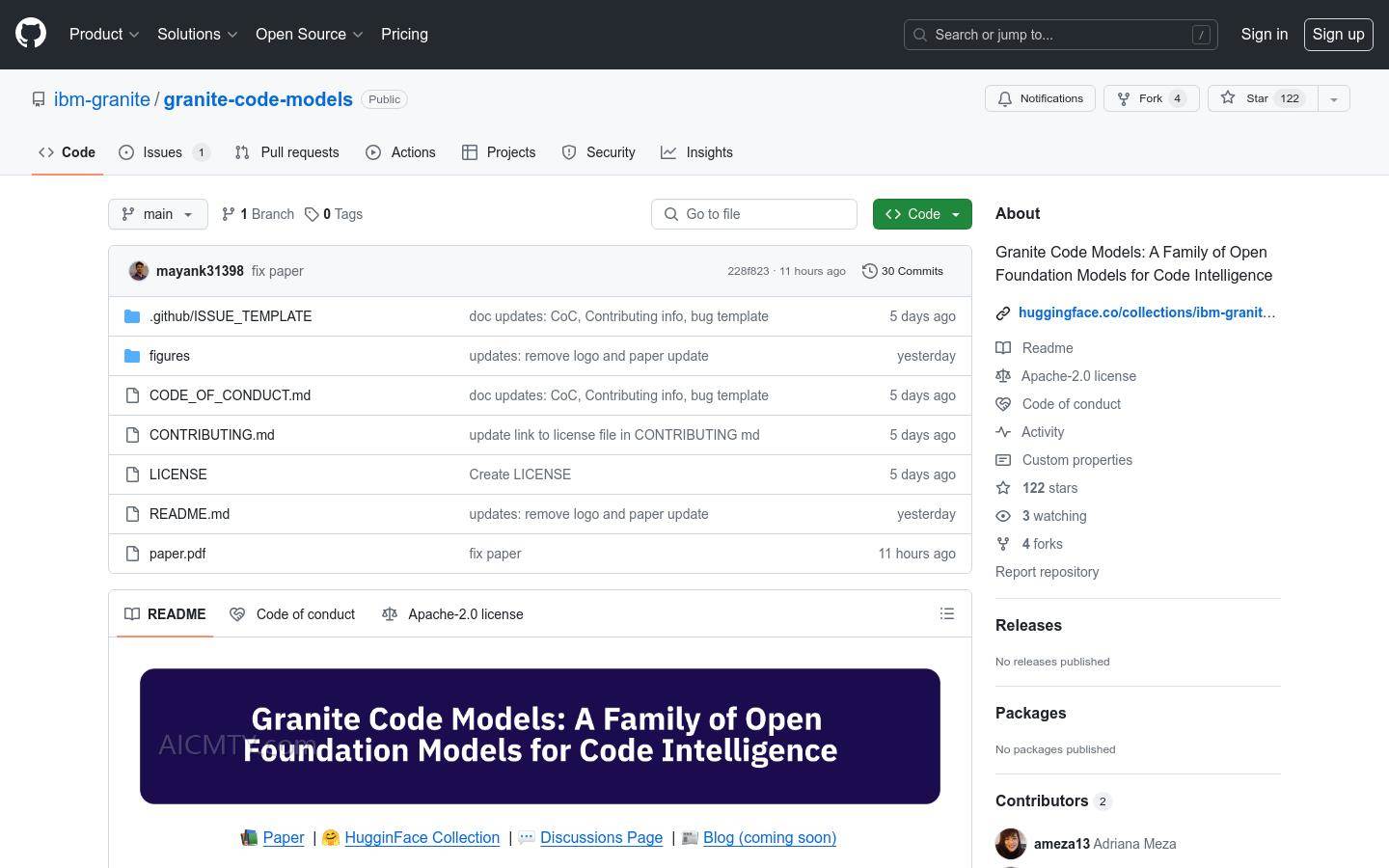Open the README outline list icon
The height and width of the screenshot is (868, 1389).
(x=947, y=613)
